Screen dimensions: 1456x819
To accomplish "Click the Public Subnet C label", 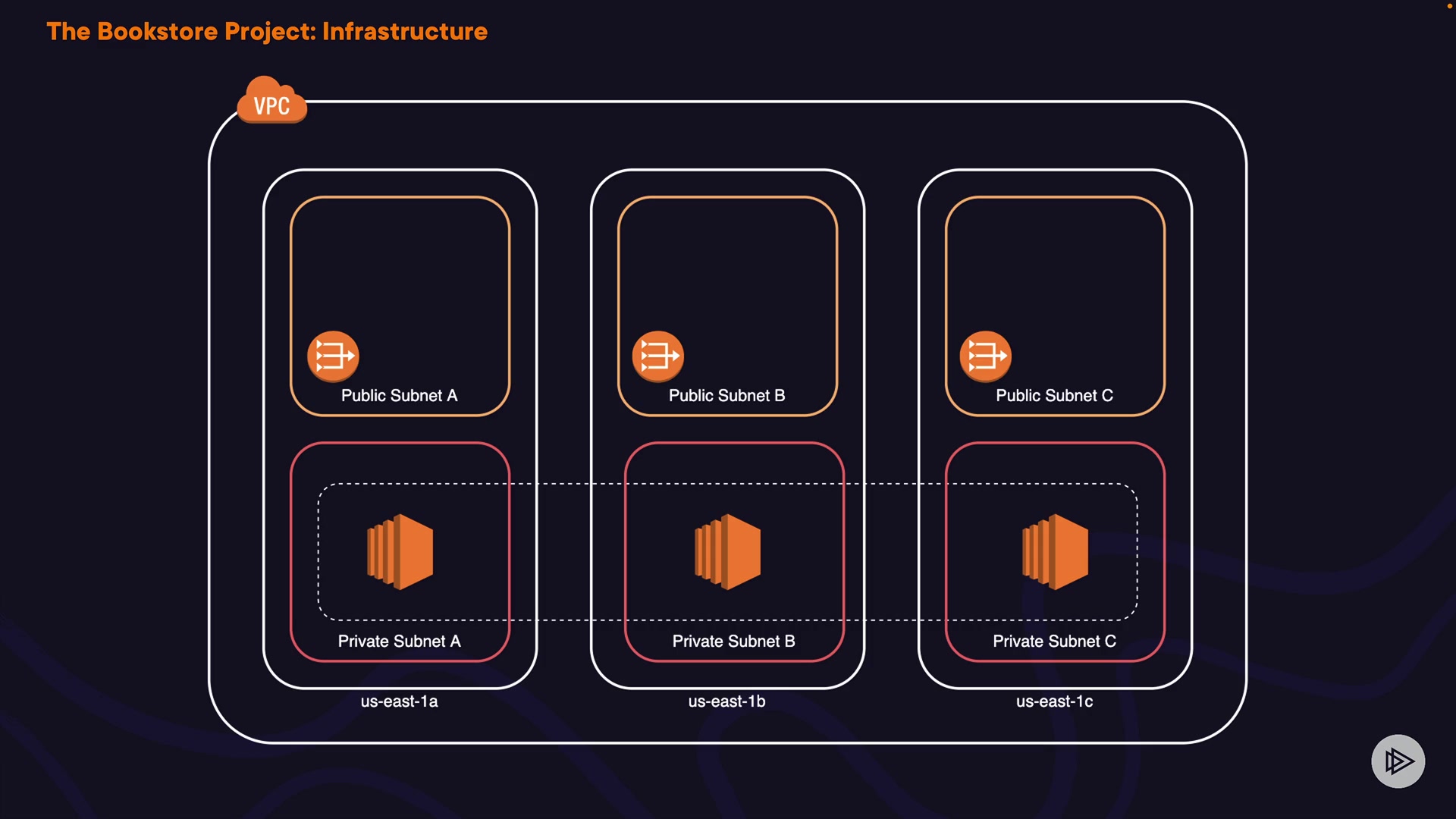I will pyautogui.click(x=1054, y=396).
